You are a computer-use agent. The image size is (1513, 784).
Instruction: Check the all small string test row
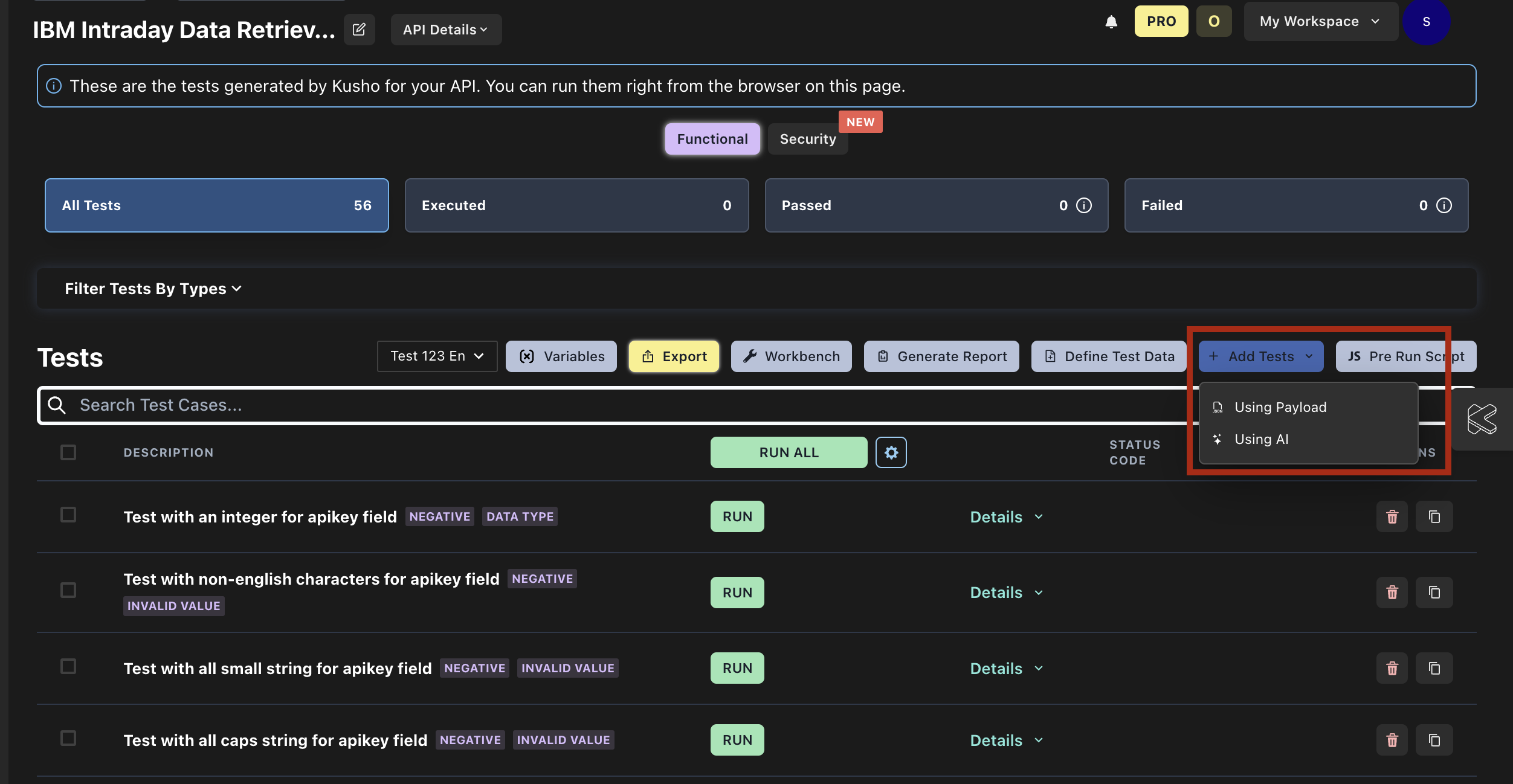(68, 666)
